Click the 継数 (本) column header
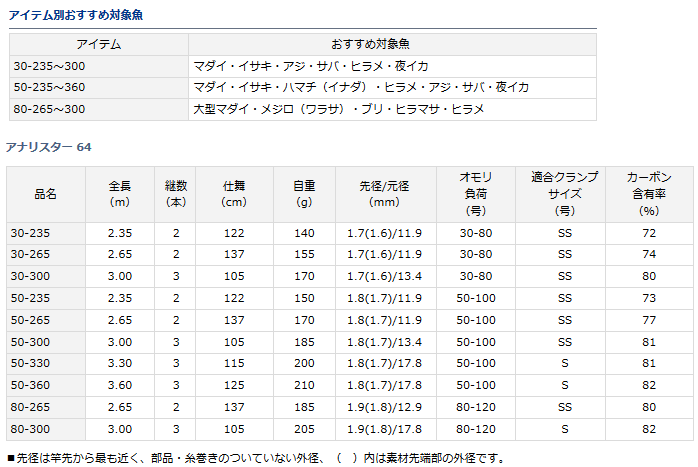Screen dimensions: 698x467 176,193
